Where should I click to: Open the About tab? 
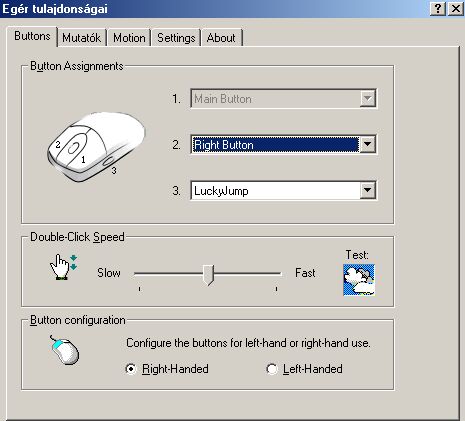click(221, 38)
